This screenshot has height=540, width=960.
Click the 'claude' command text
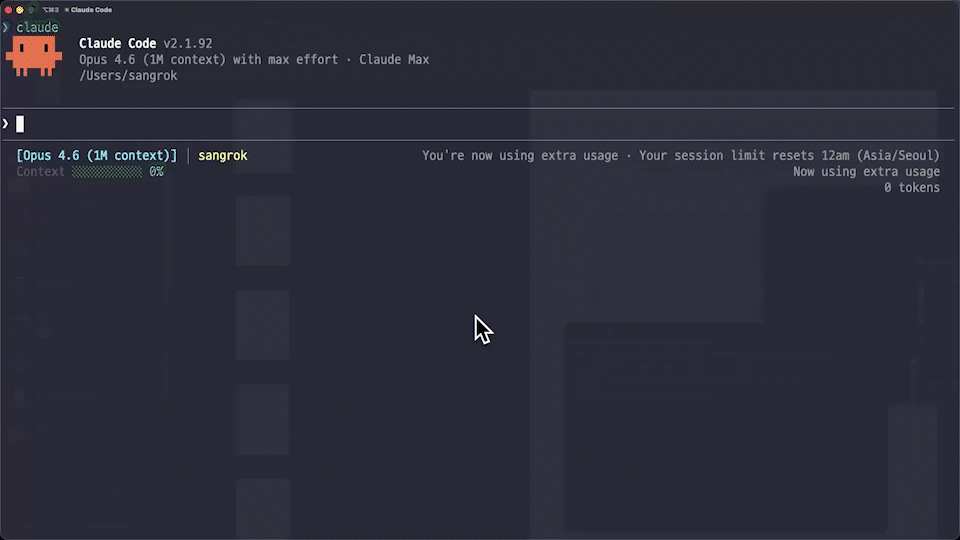(x=37, y=28)
